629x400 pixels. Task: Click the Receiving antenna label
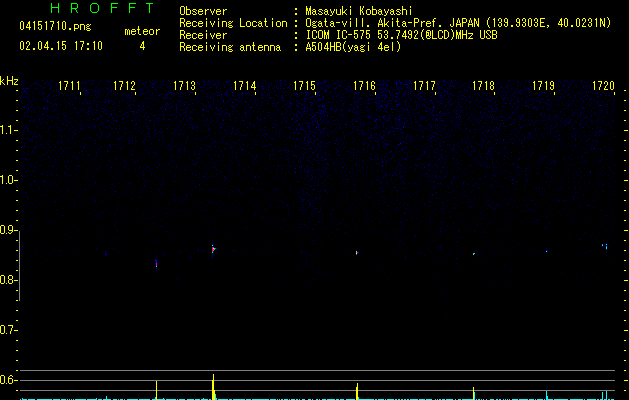(x=230, y=47)
